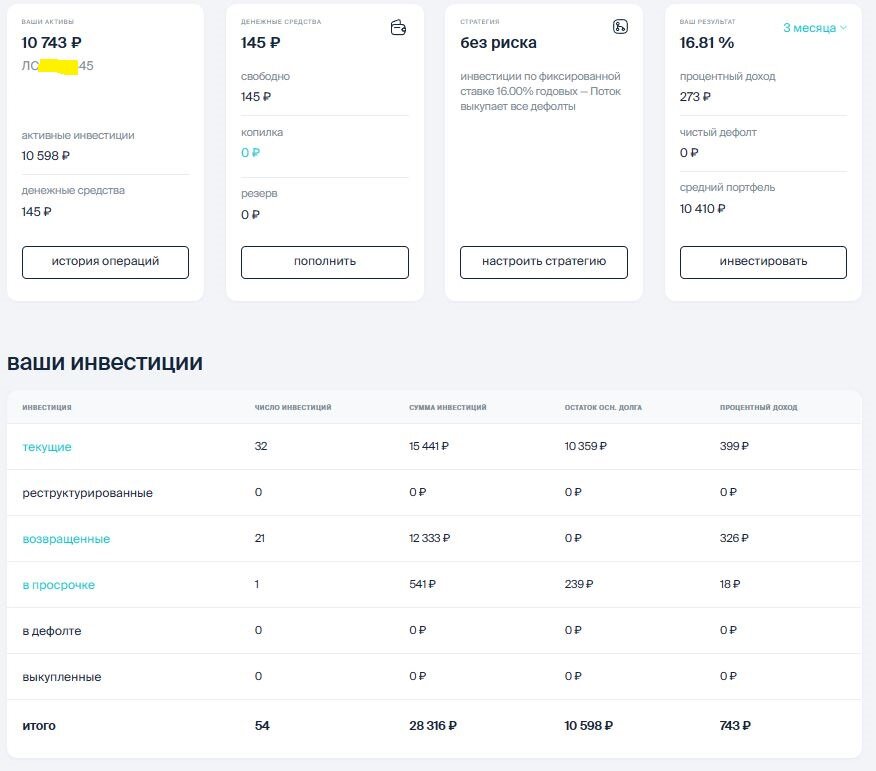Click 239 ₽ in в просрочке row
876x771 pixels.
coord(579,584)
